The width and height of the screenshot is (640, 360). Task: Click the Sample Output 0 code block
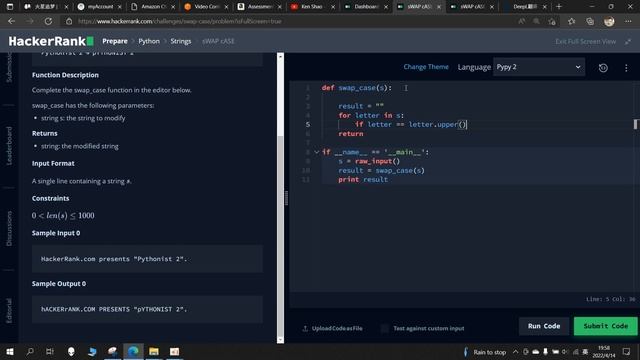pos(147,309)
